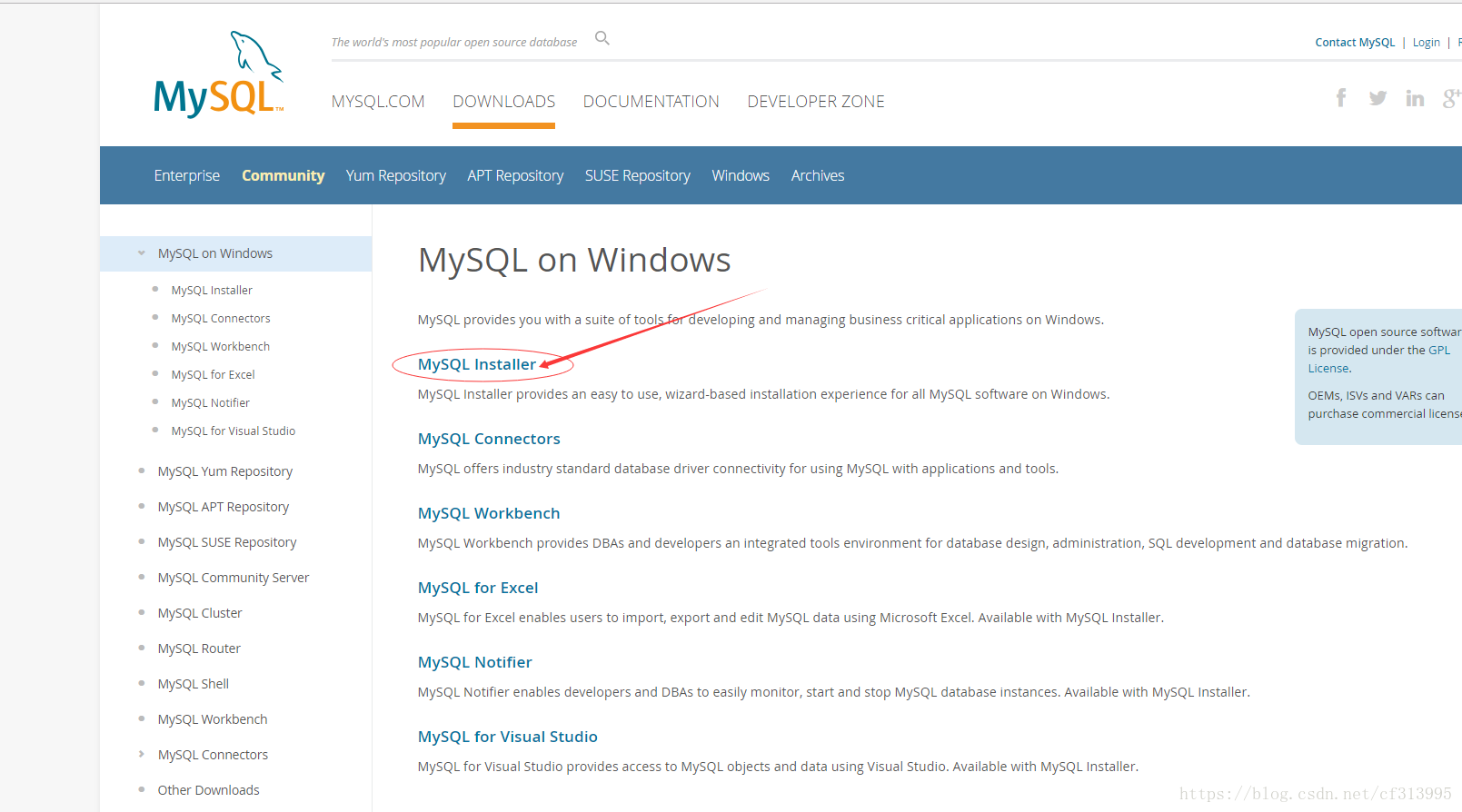Select sidebar sub-item MySQL Workbench
The height and width of the screenshot is (812, 1462).
pyautogui.click(x=221, y=347)
